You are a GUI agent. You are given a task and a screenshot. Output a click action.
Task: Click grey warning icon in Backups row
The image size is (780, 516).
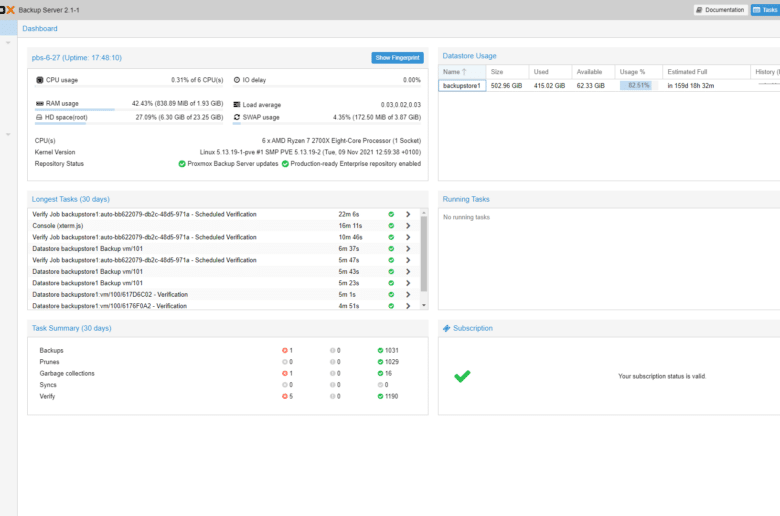(332, 350)
